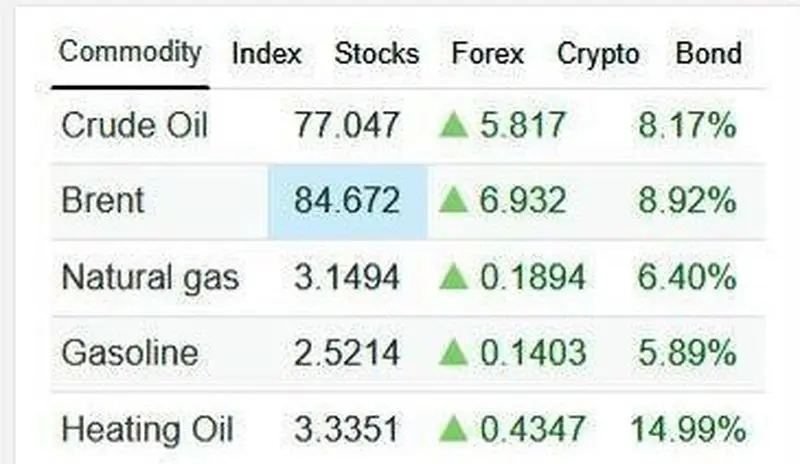Click the Natural gas 6.40% change
Screen dimensions: 800x464
click(x=687, y=277)
